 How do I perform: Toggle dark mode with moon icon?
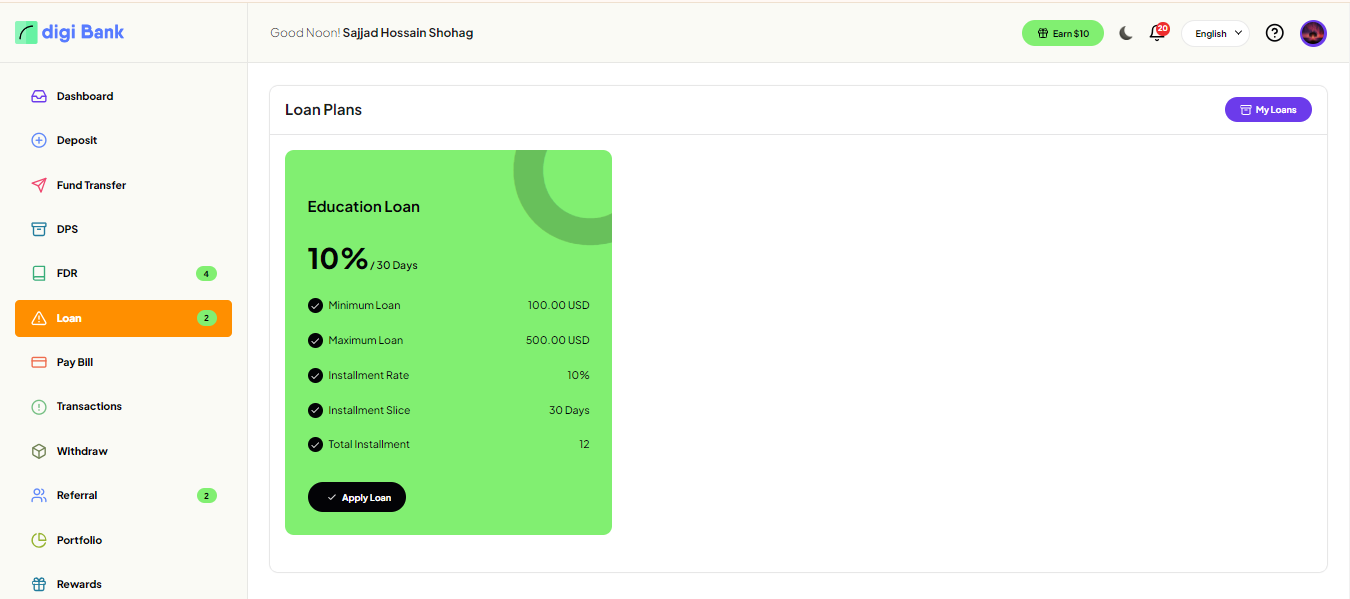1126,33
